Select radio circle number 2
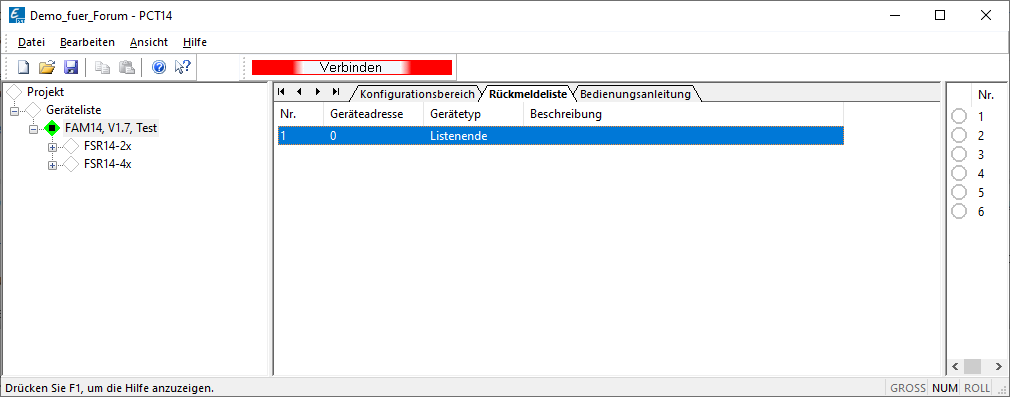 [x=959, y=135]
